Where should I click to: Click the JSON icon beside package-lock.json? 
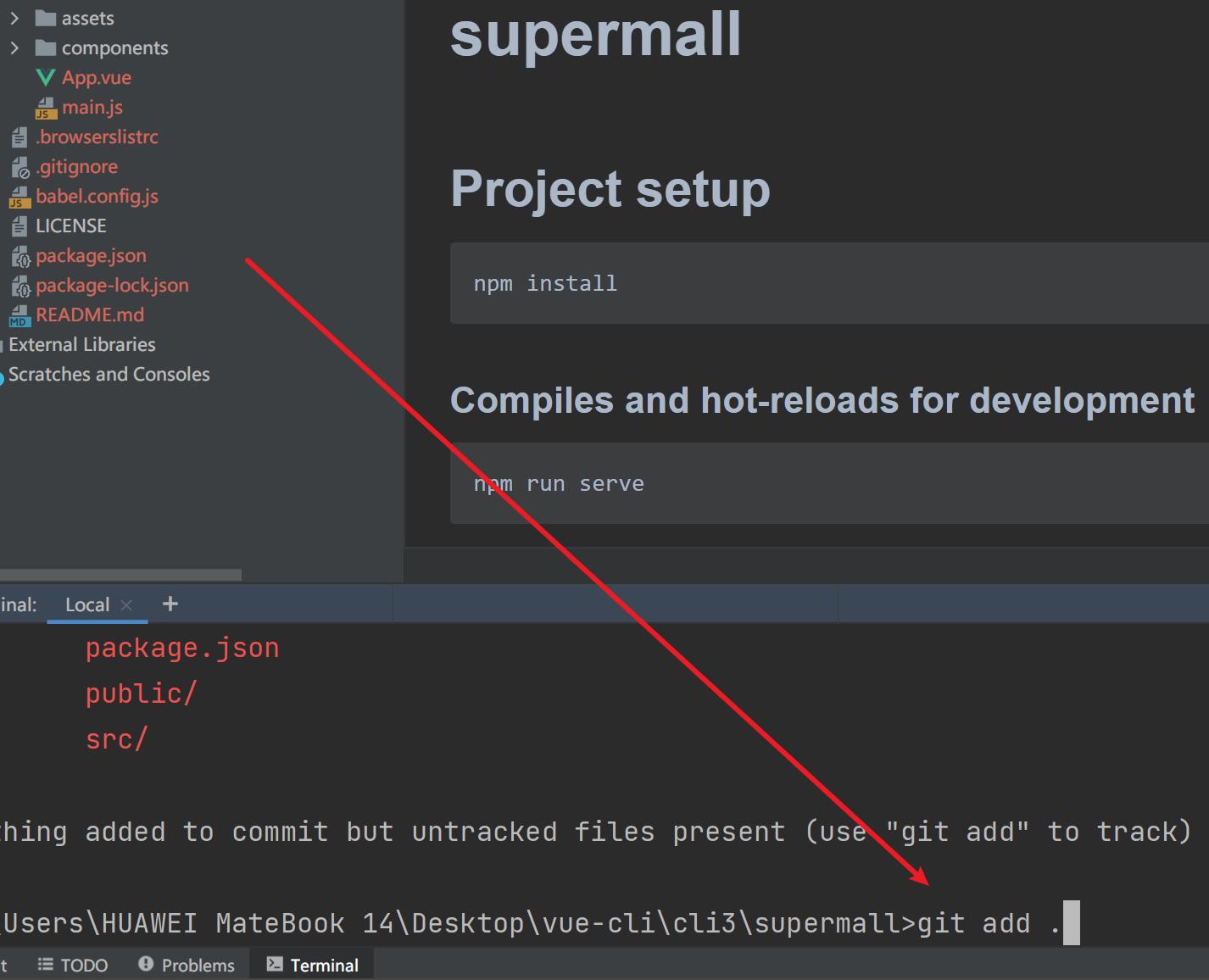pyautogui.click(x=20, y=286)
